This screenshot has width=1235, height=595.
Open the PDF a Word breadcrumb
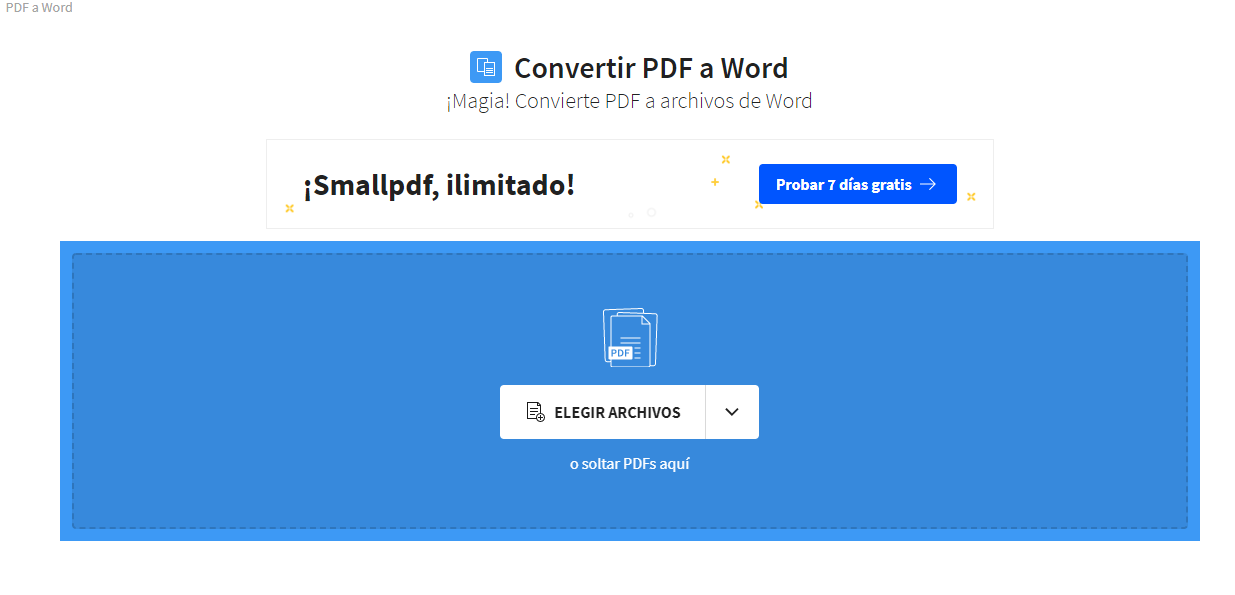pyautogui.click(x=37, y=8)
